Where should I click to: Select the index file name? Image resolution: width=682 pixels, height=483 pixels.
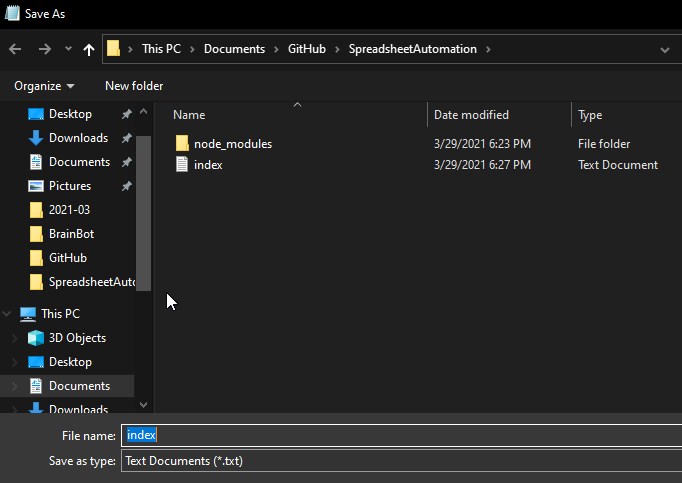[208, 165]
